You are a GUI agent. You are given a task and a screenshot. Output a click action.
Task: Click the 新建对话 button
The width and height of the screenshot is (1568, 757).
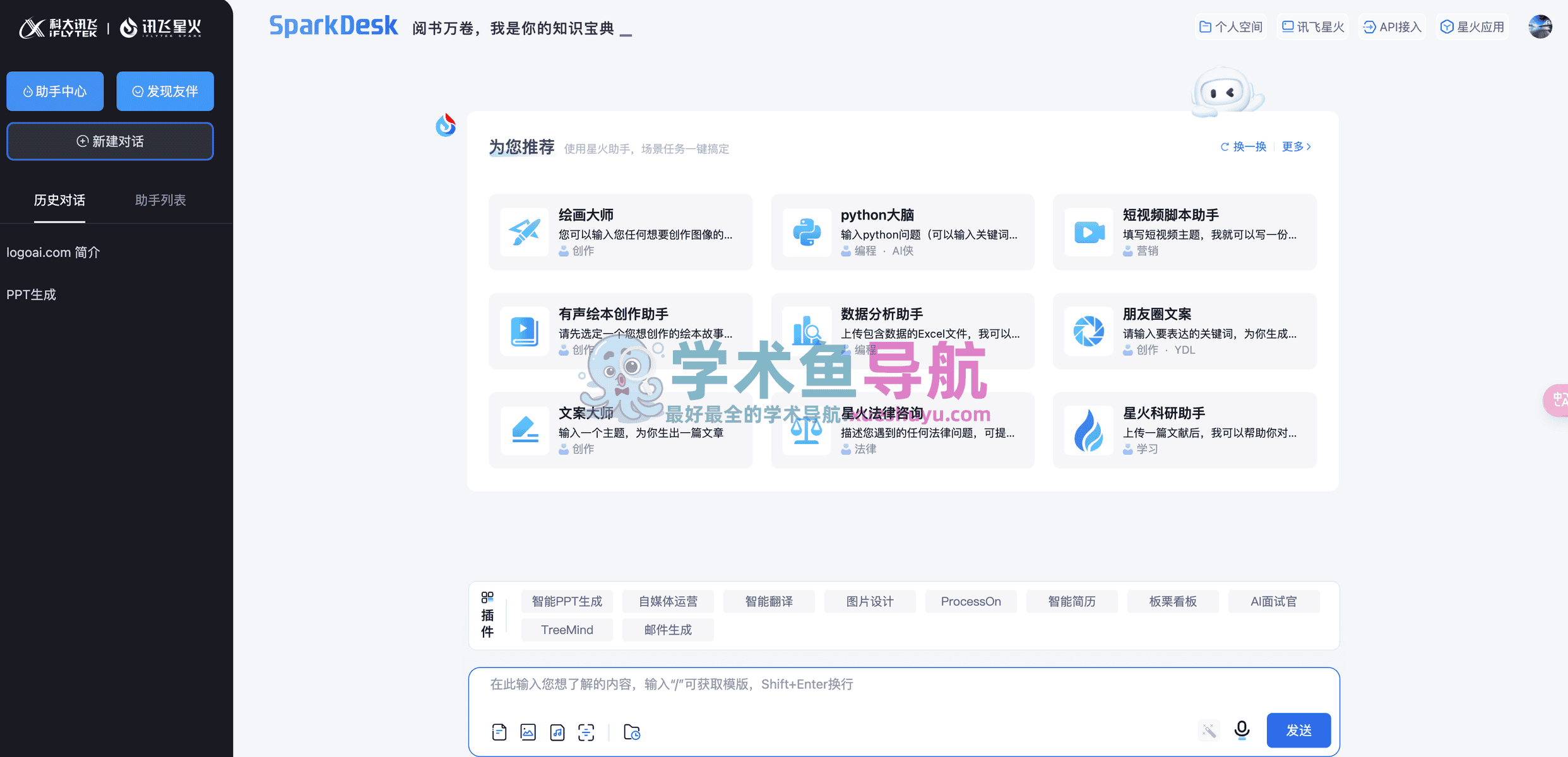[110, 141]
